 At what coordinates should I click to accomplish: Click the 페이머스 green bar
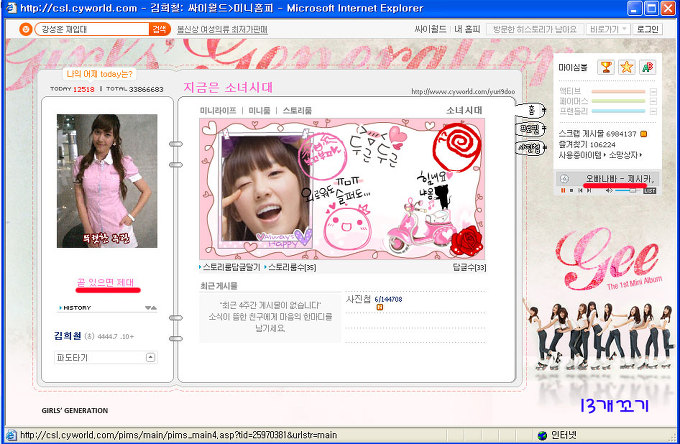coord(618,101)
